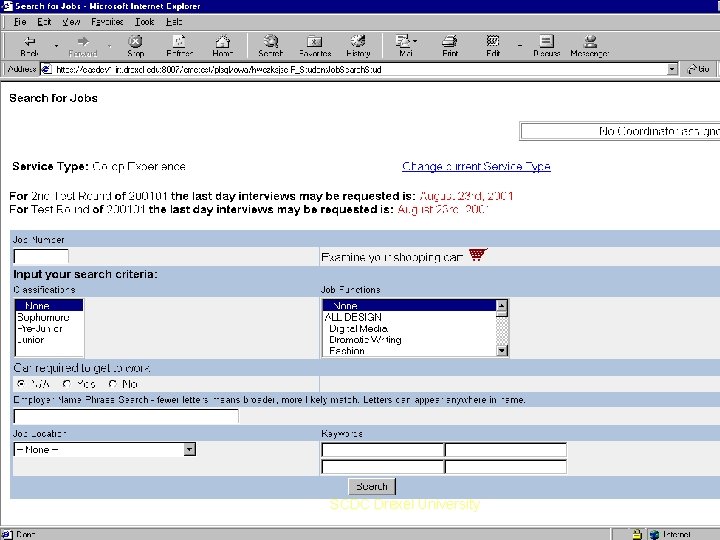Select Sophomore in Classifications list
720x540 pixels.
coord(49,317)
